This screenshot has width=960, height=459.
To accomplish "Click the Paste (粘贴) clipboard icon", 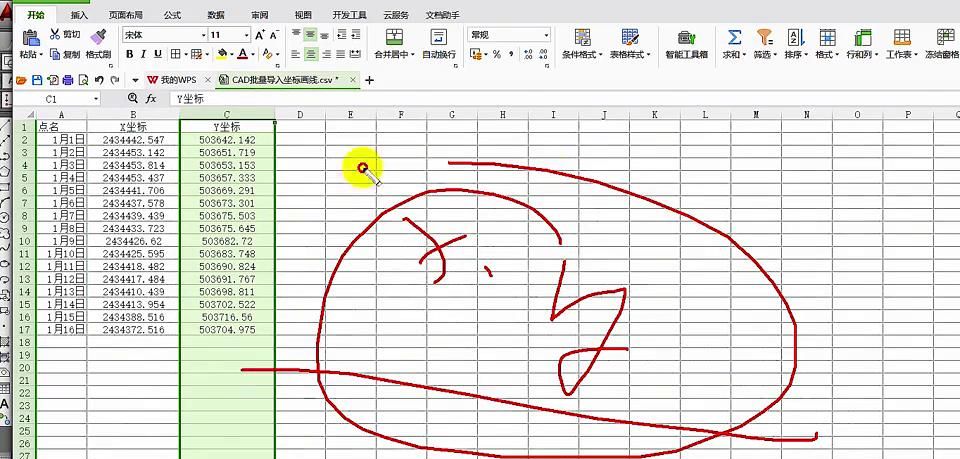I will pyautogui.click(x=31, y=37).
